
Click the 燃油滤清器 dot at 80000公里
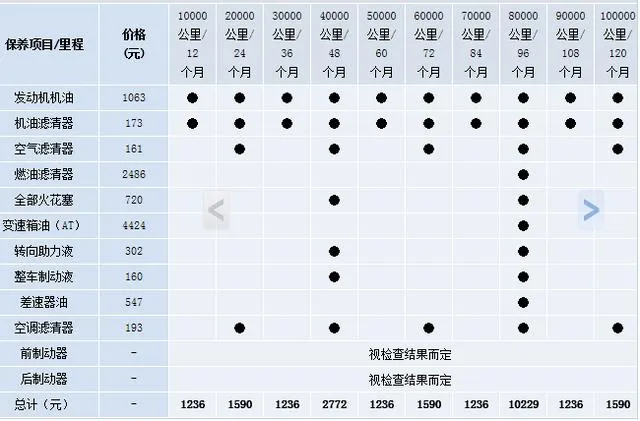pyautogui.click(x=523, y=175)
